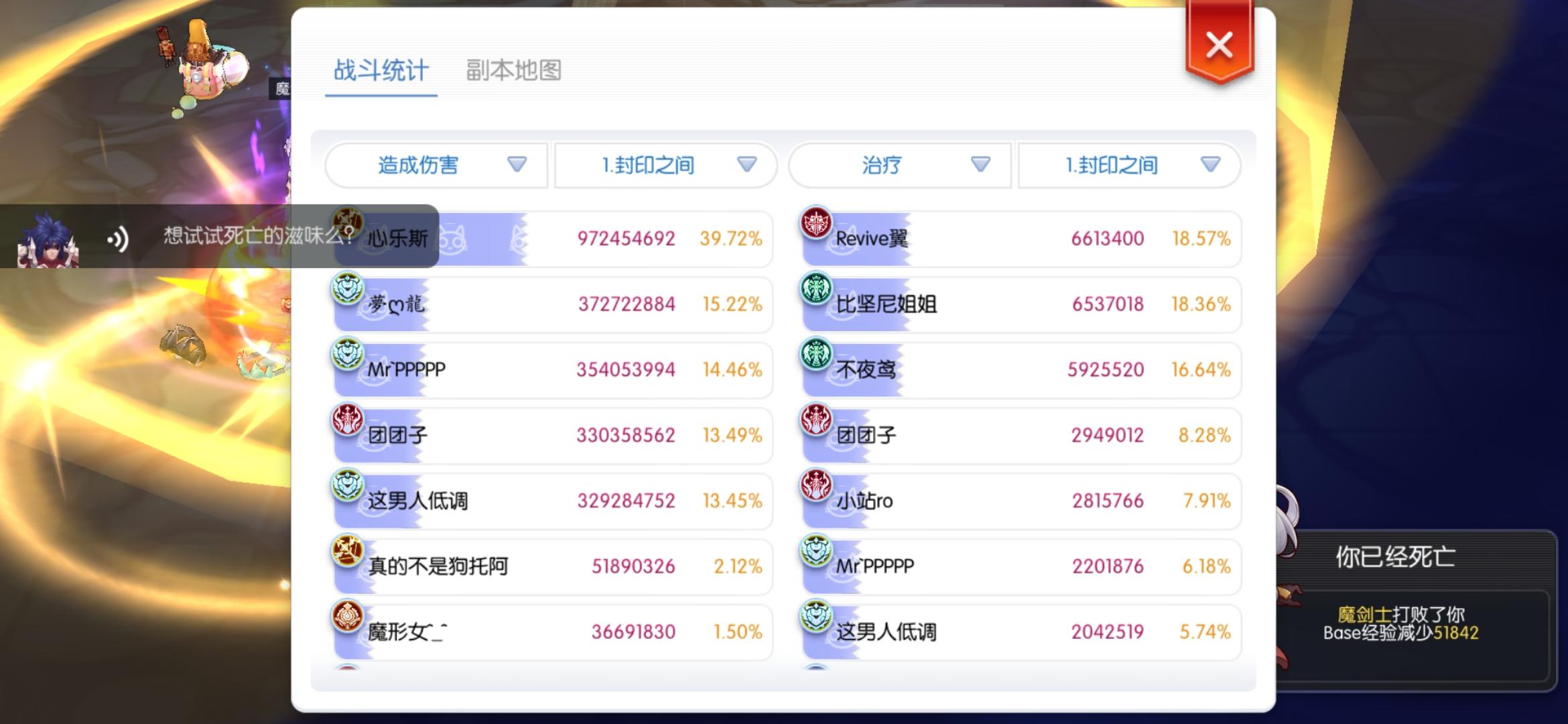Viewport: 1568px width, 724px height.
Task: Select damage percentage 39.72%
Action: click(x=731, y=239)
